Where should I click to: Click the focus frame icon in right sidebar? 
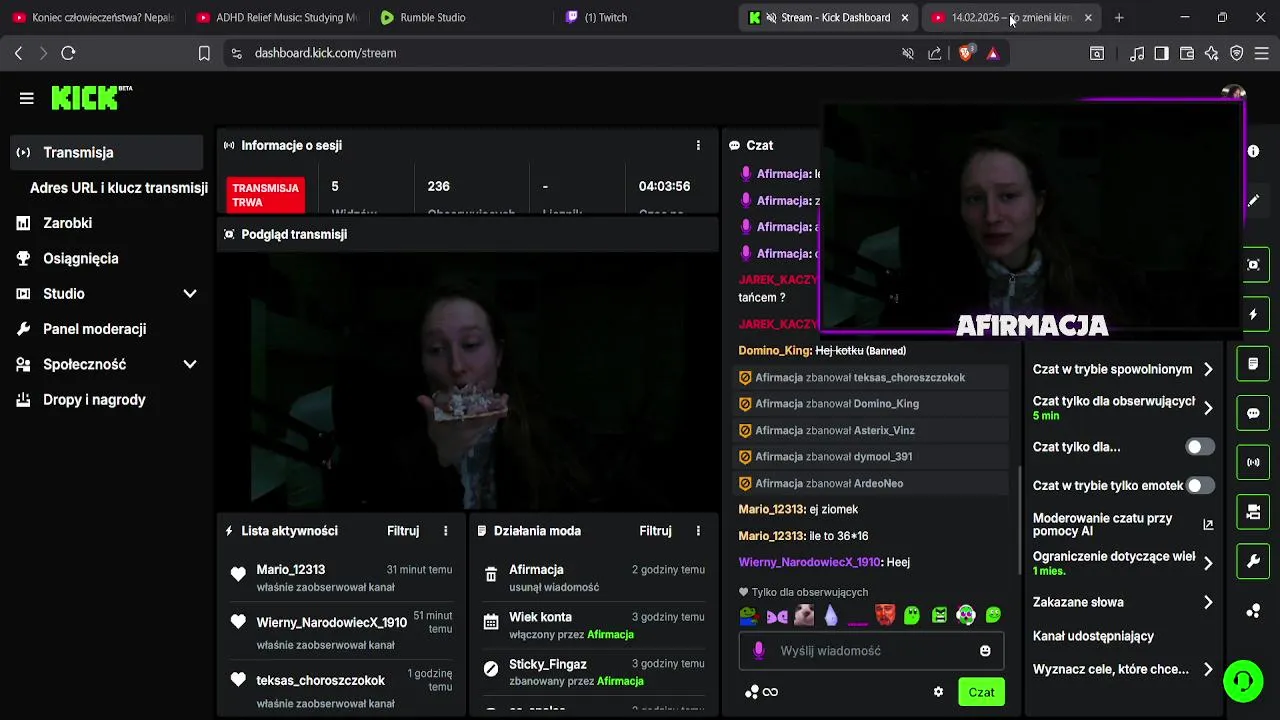1253,265
